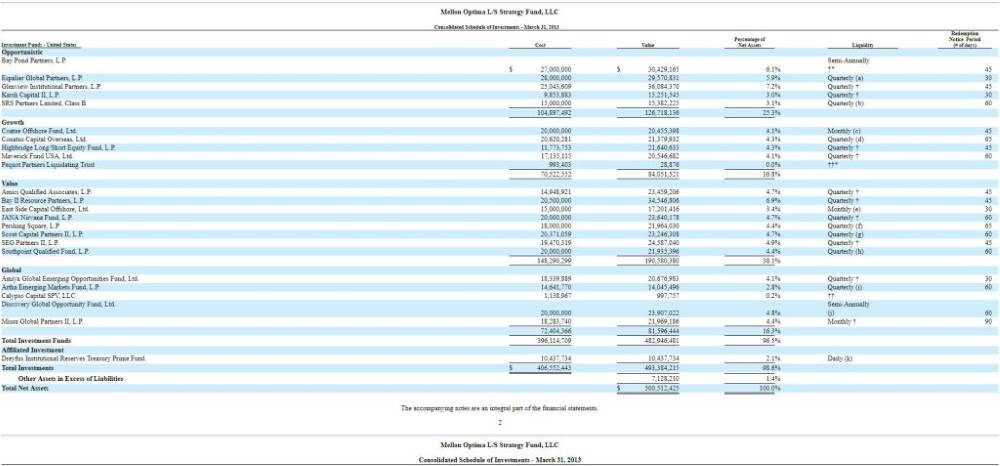Image resolution: width=1000 pixels, height=466 pixels.
Task: Click the 'Affiliated Investment' heading
Action: (33, 350)
